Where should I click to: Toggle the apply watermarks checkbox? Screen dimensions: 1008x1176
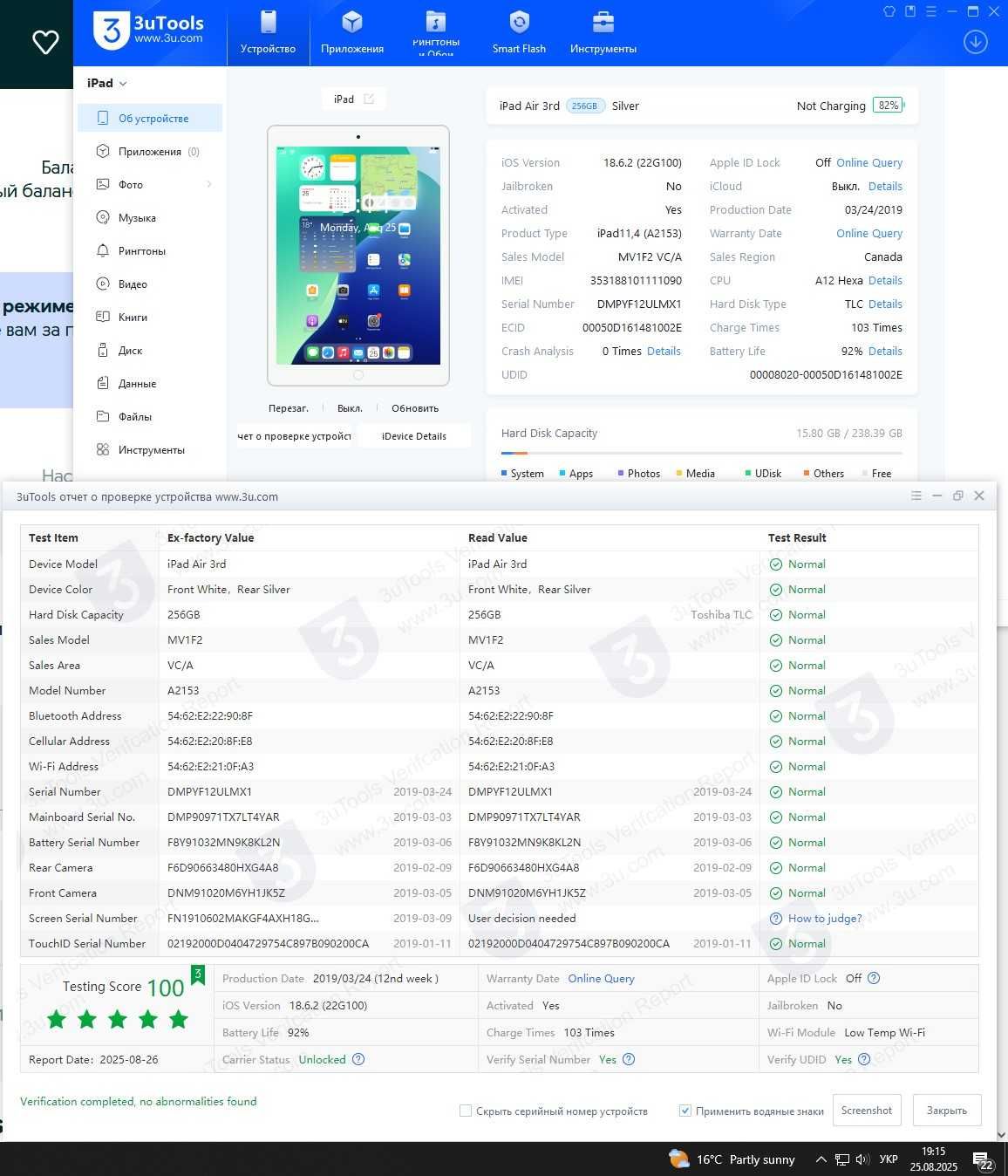click(685, 1111)
